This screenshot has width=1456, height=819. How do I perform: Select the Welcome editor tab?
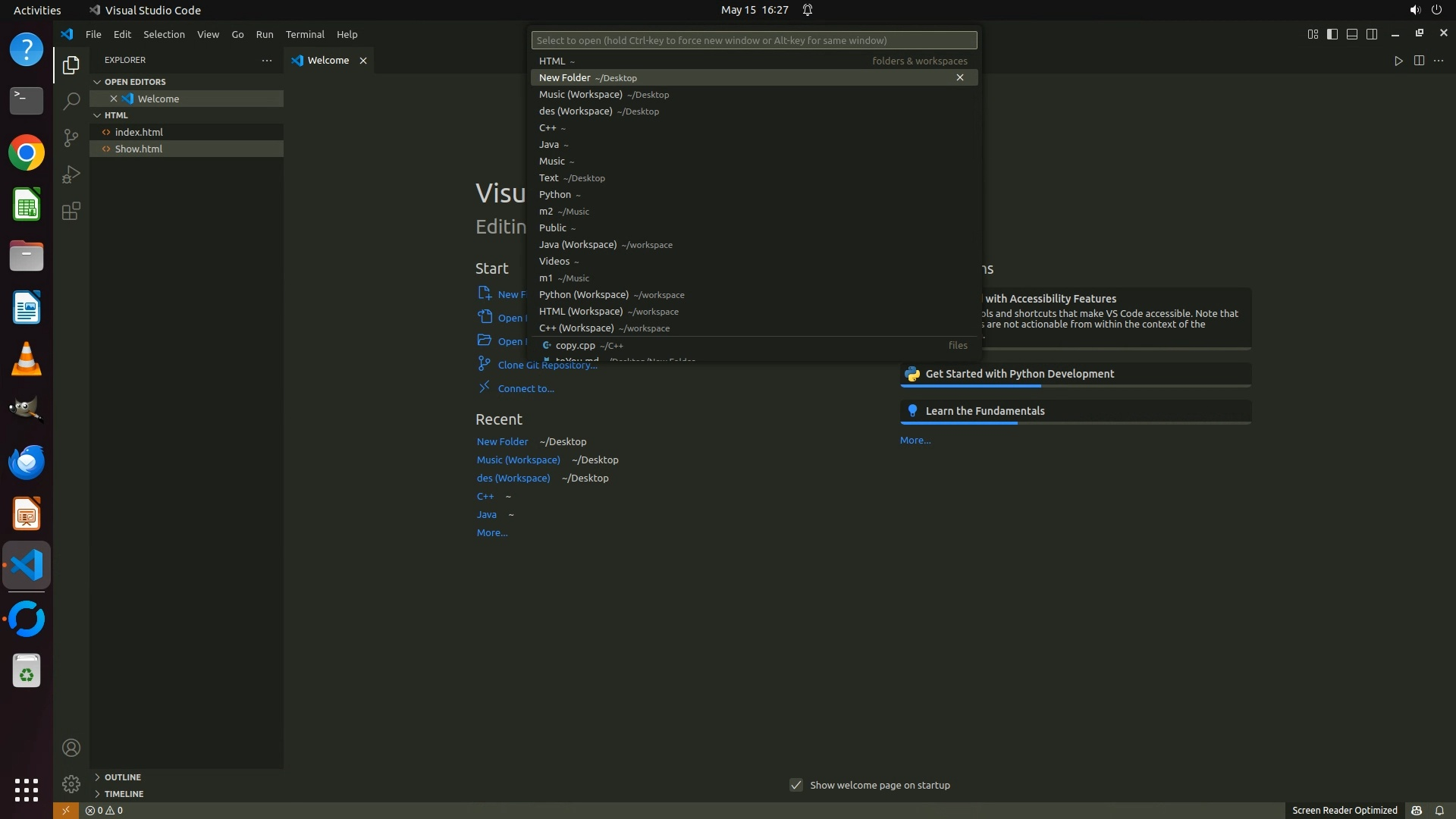328,61
